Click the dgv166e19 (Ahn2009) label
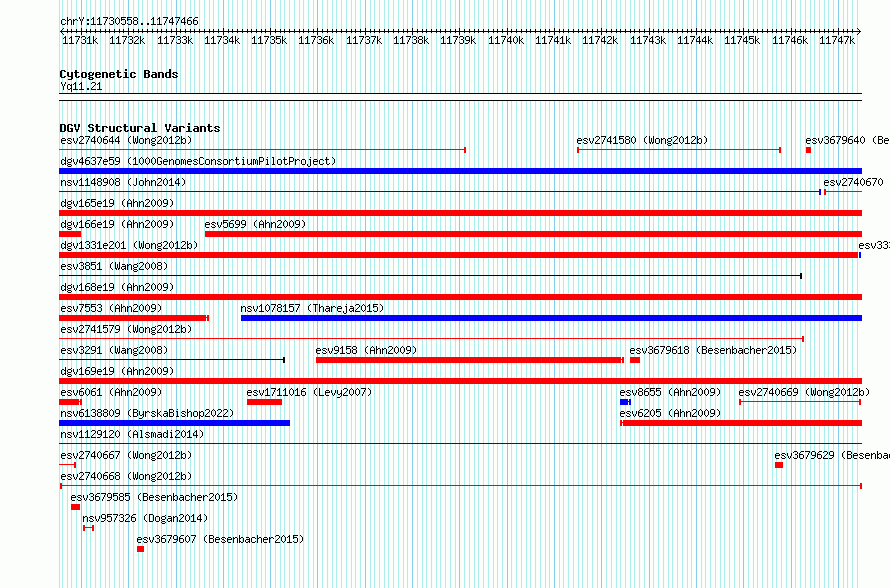This screenshot has width=890, height=588. [117, 224]
